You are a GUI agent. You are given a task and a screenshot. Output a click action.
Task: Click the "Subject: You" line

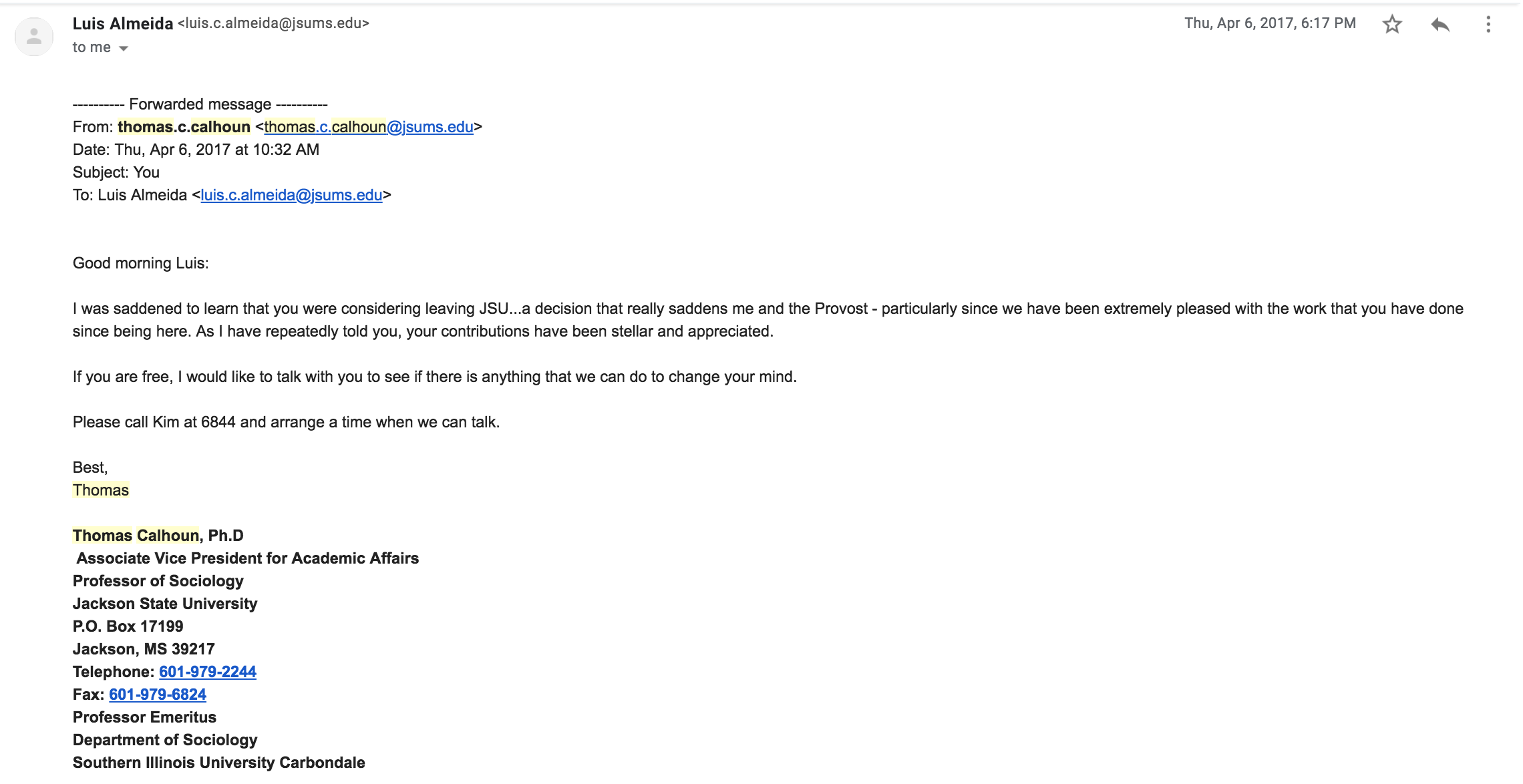[116, 172]
